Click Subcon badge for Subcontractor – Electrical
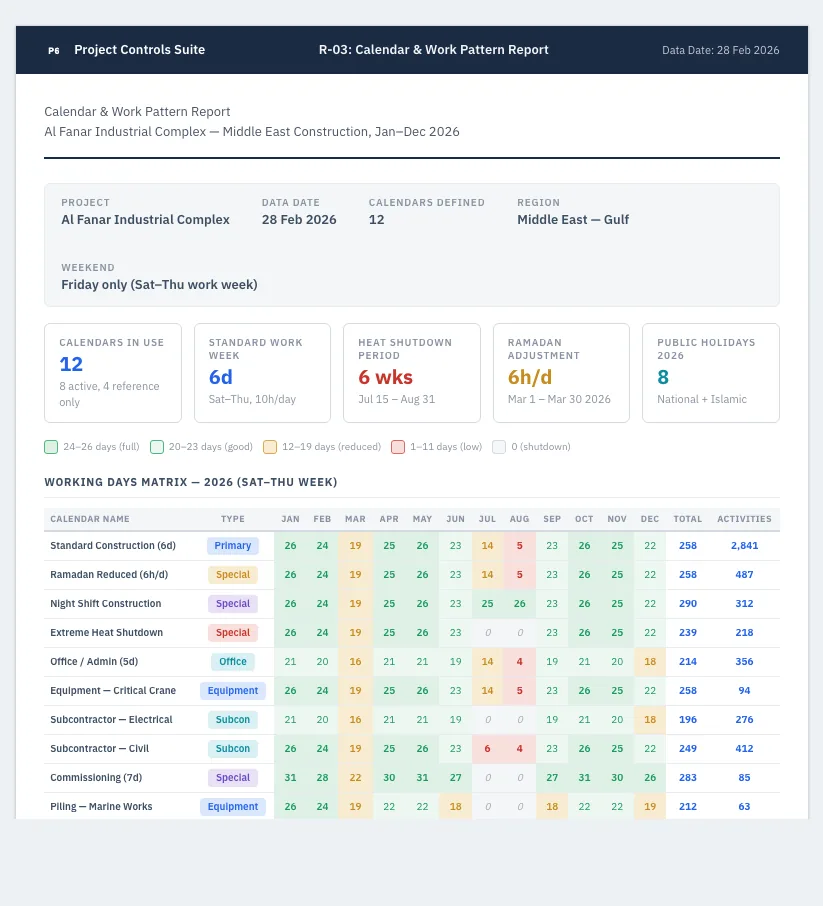The width and height of the screenshot is (823, 906). coord(233,719)
